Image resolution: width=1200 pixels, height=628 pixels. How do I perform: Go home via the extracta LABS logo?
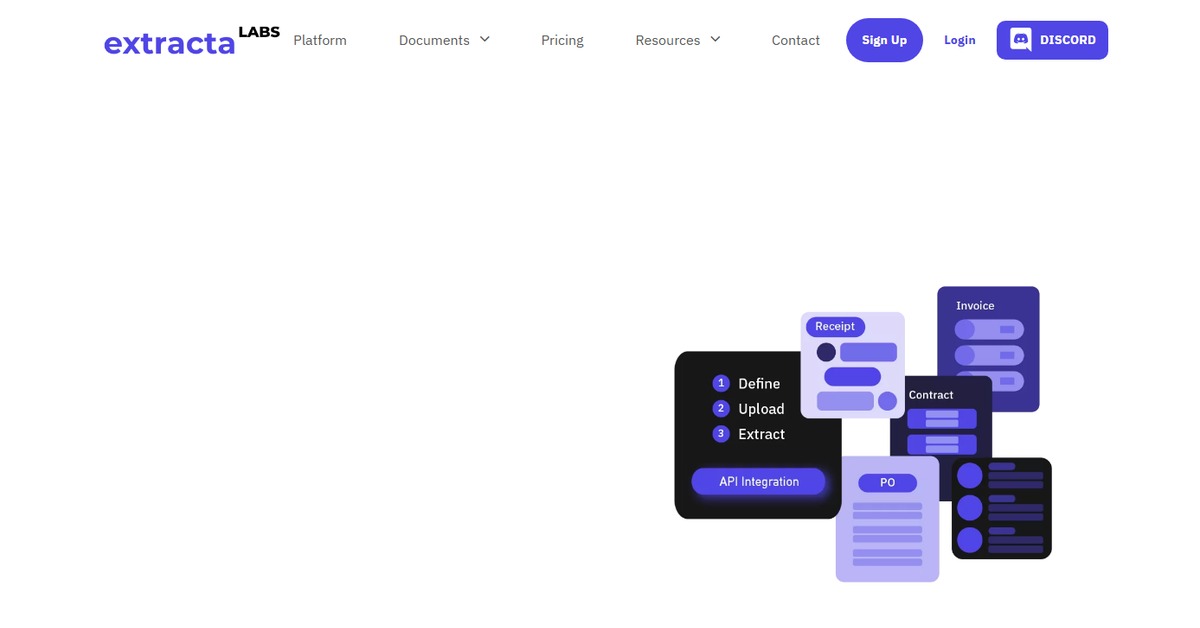(190, 41)
